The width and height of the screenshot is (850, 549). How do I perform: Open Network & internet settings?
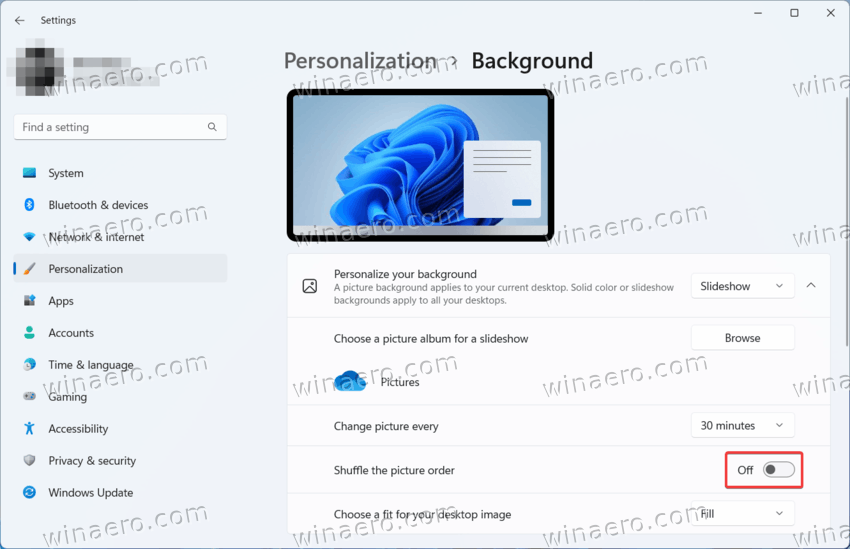pos(120,237)
